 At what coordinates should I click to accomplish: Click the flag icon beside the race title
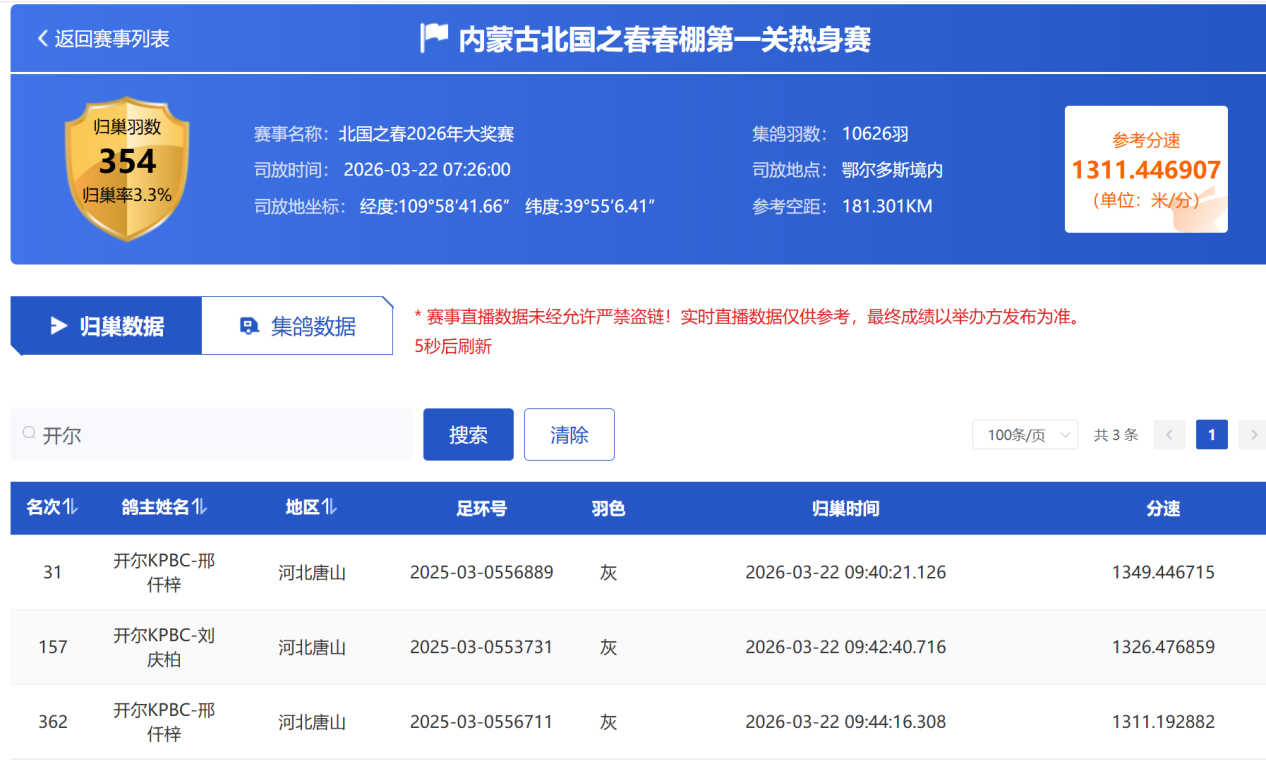click(433, 38)
